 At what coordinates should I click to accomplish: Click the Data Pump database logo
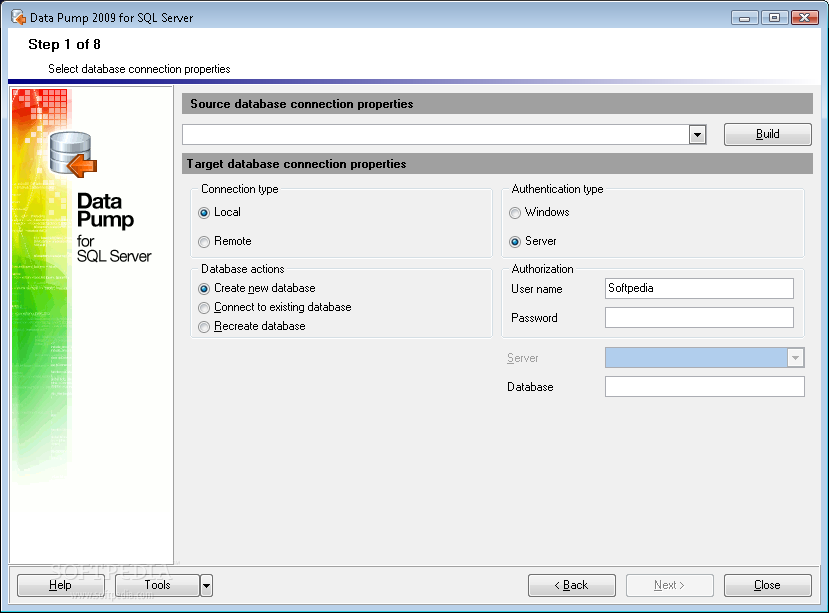73,154
